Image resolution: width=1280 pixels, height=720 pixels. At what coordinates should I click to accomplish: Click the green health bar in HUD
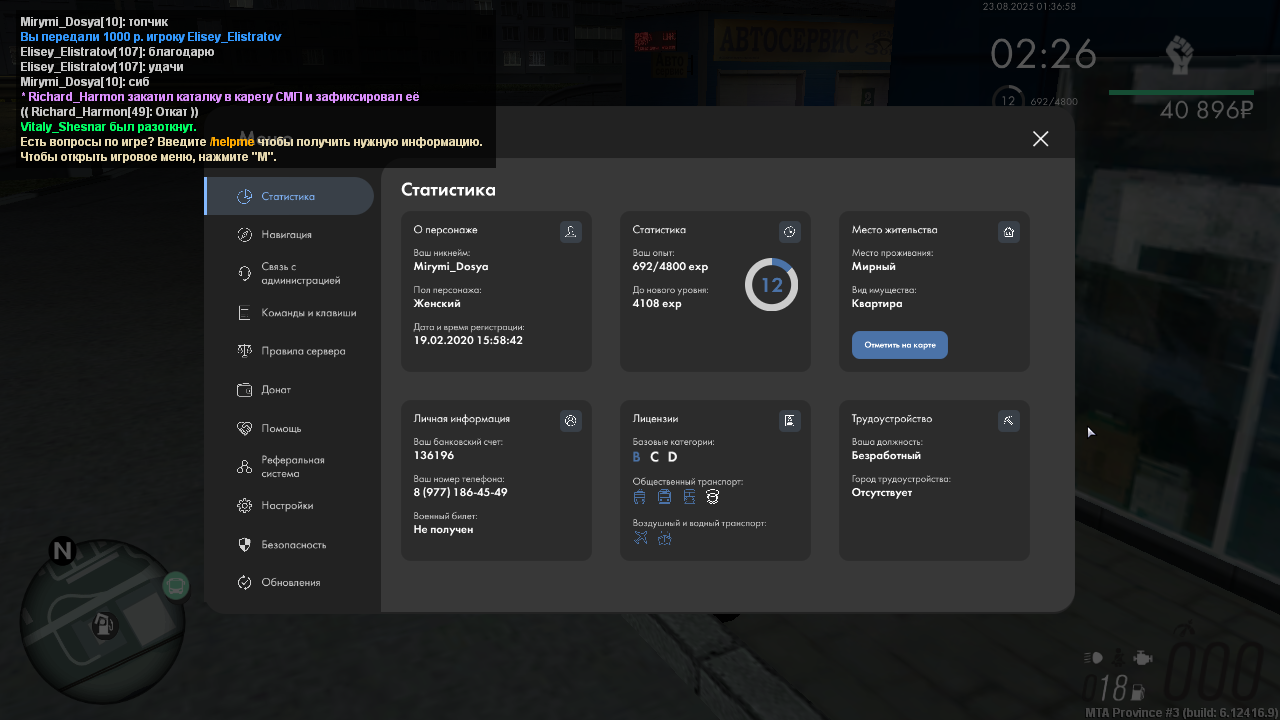click(1181, 93)
